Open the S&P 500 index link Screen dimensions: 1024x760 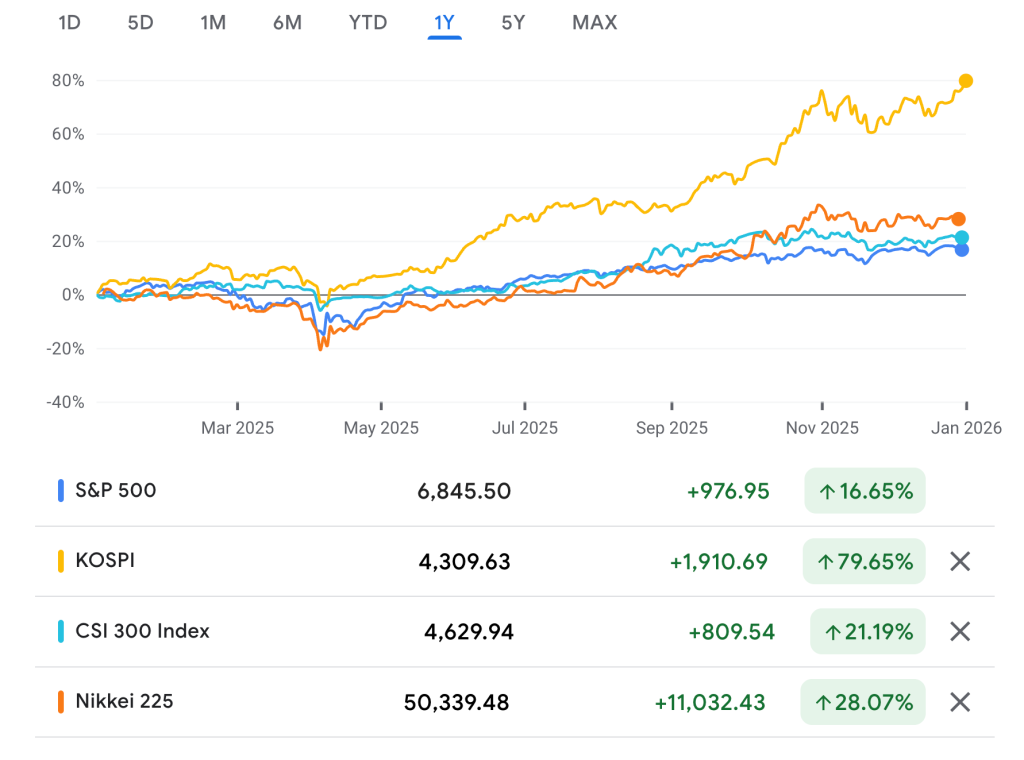click(116, 490)
